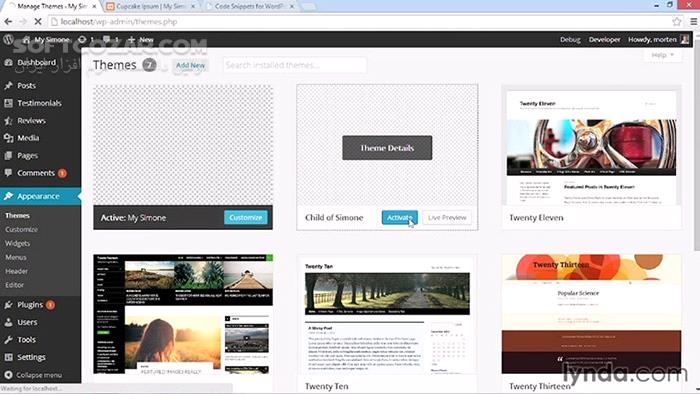Open the updates icon in admin bar
The height and width of the screenshot is (394, 700).
82,40
